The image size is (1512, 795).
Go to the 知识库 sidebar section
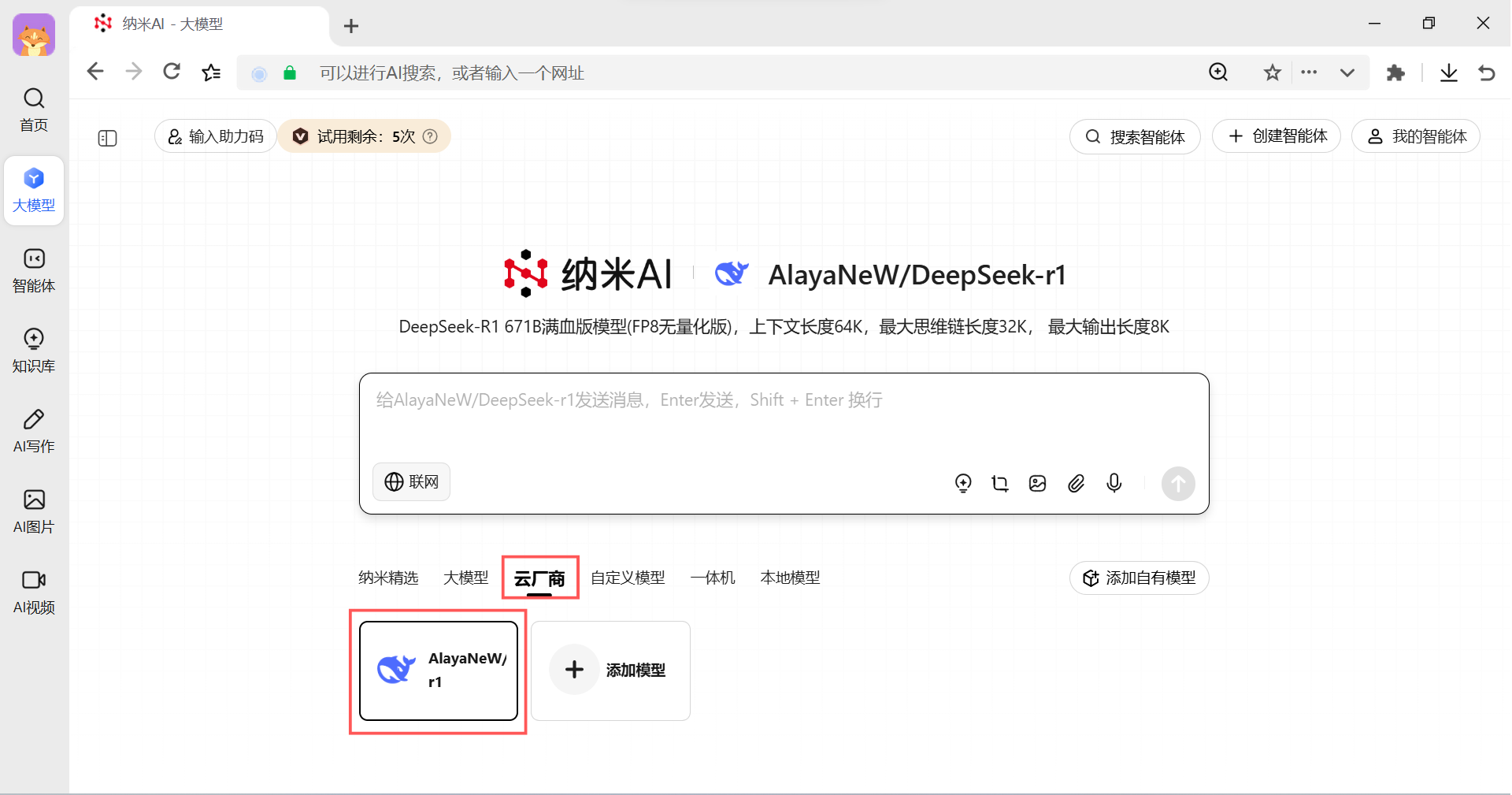[34, 350]
